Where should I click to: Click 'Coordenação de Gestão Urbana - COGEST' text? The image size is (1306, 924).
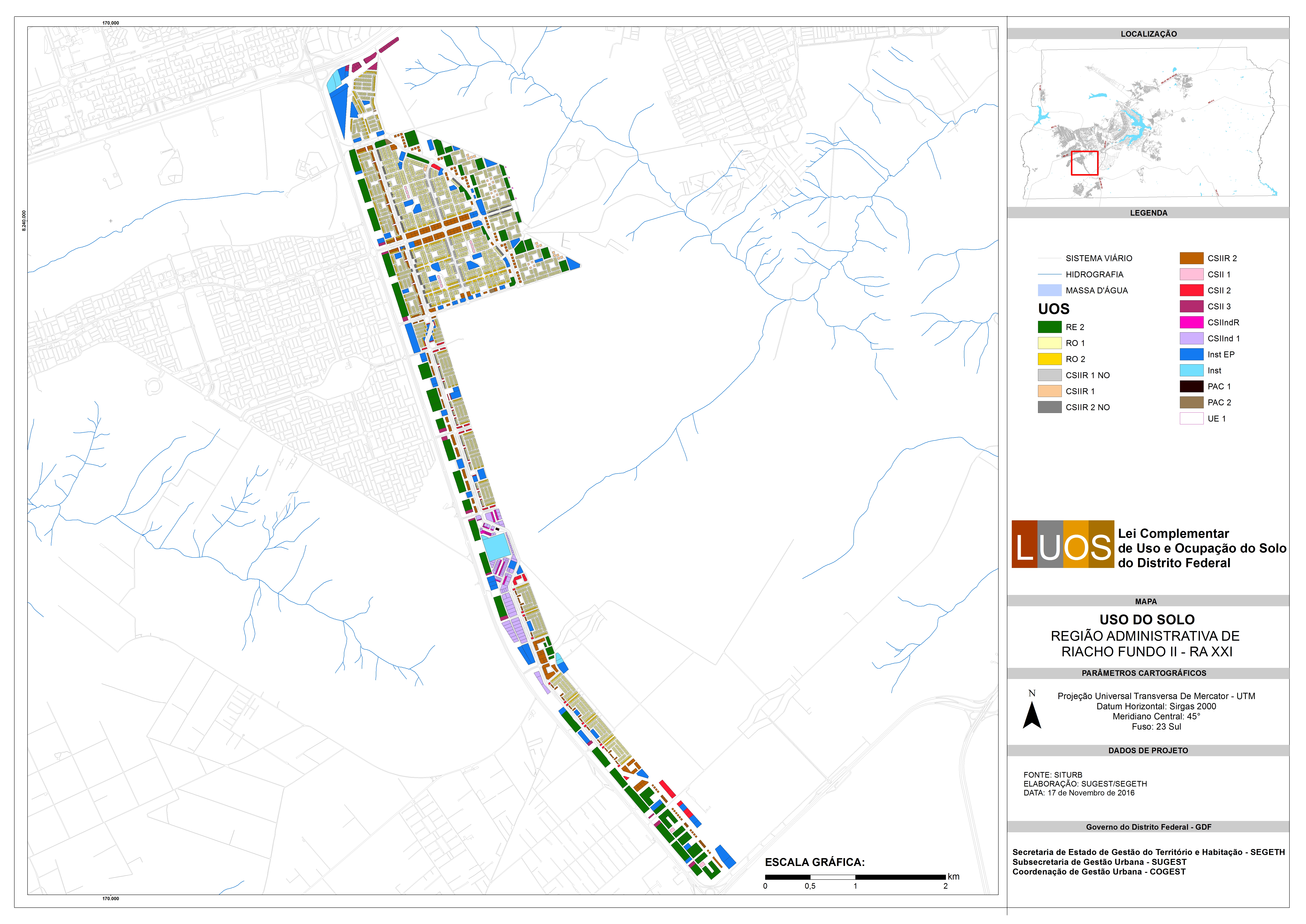(1099, 872)
